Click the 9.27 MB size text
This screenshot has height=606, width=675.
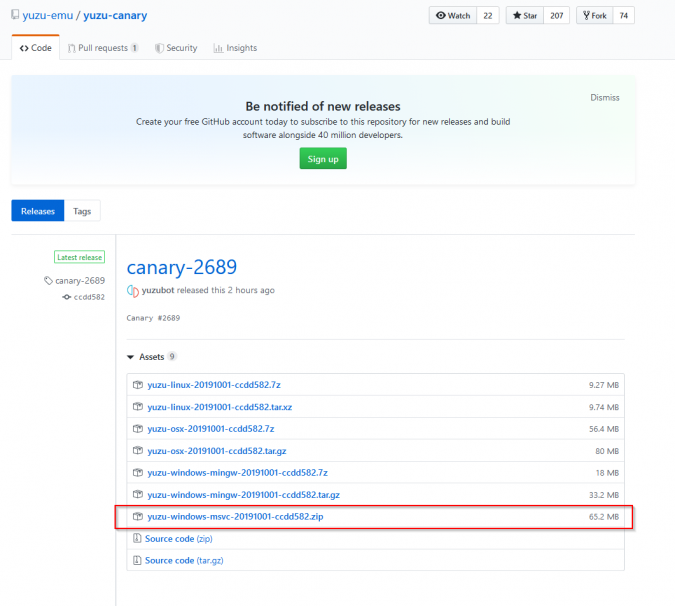(604, 385)
